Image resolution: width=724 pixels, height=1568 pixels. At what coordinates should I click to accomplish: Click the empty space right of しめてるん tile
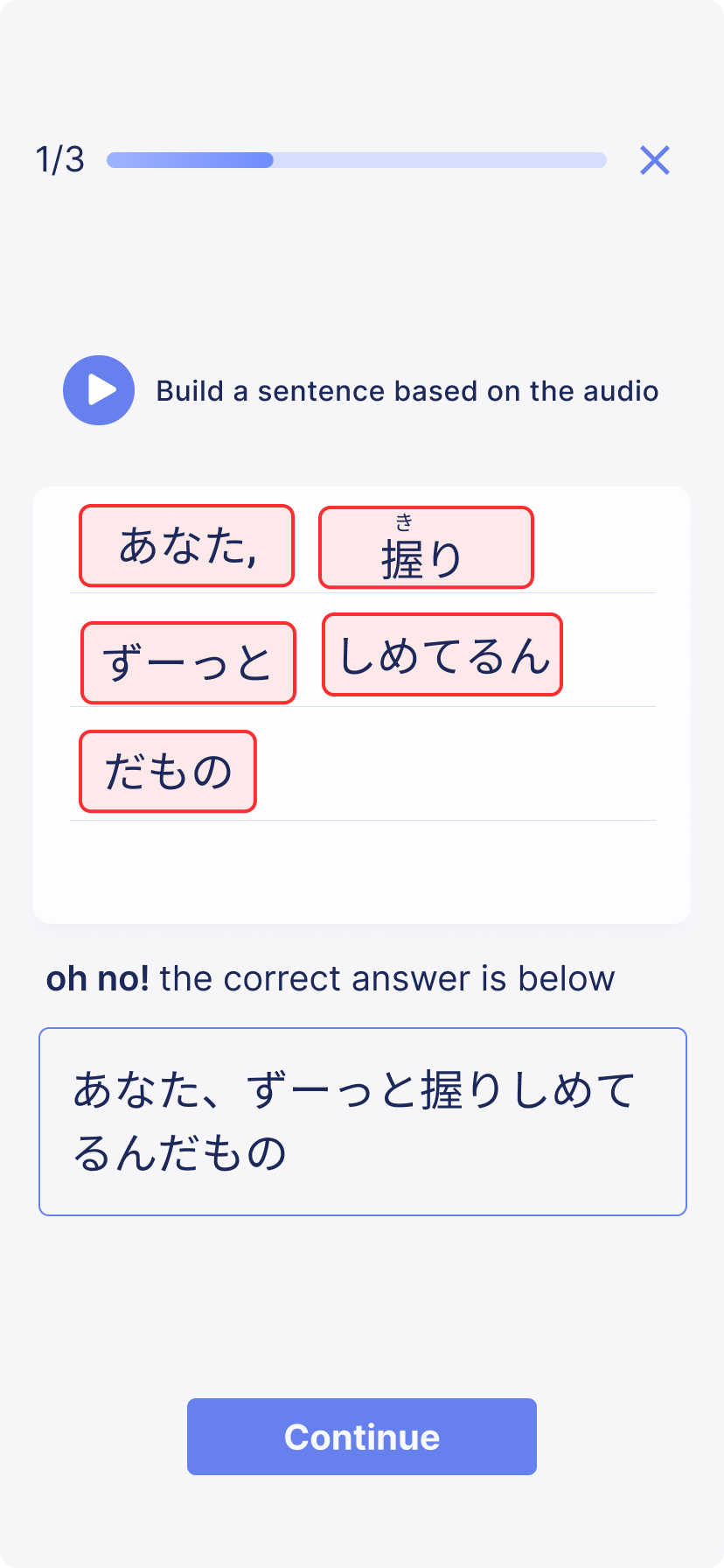[609, 655]
